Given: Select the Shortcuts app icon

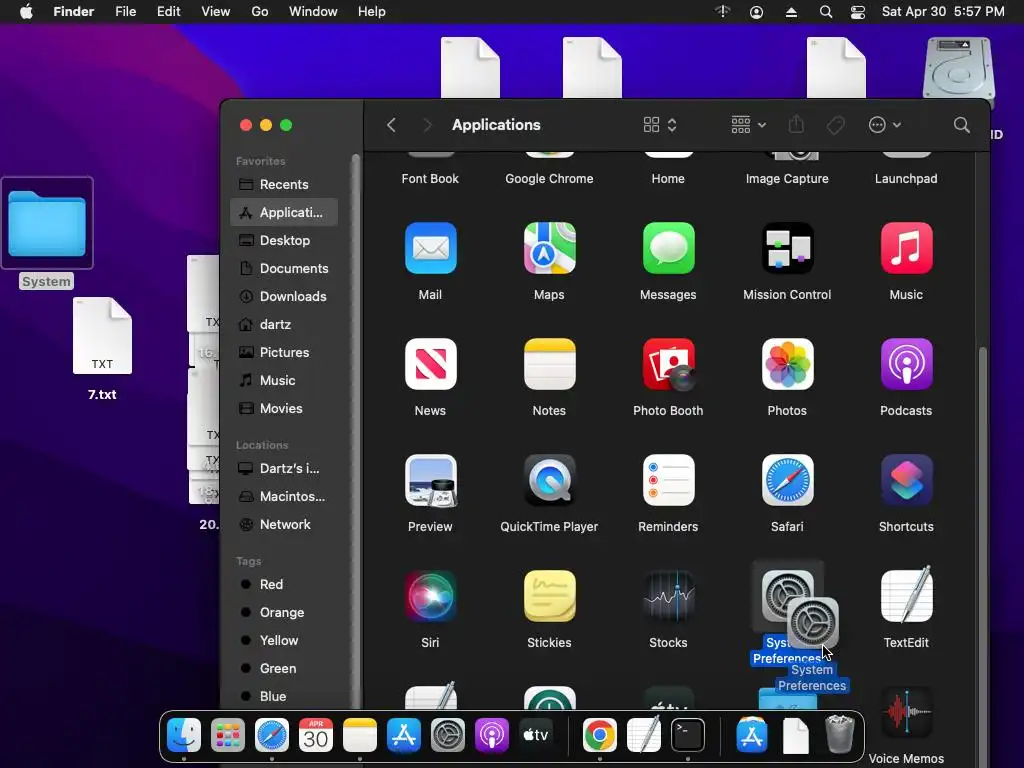Looking at the screenshot, I should pyautogui.click(x=906, y=481).
